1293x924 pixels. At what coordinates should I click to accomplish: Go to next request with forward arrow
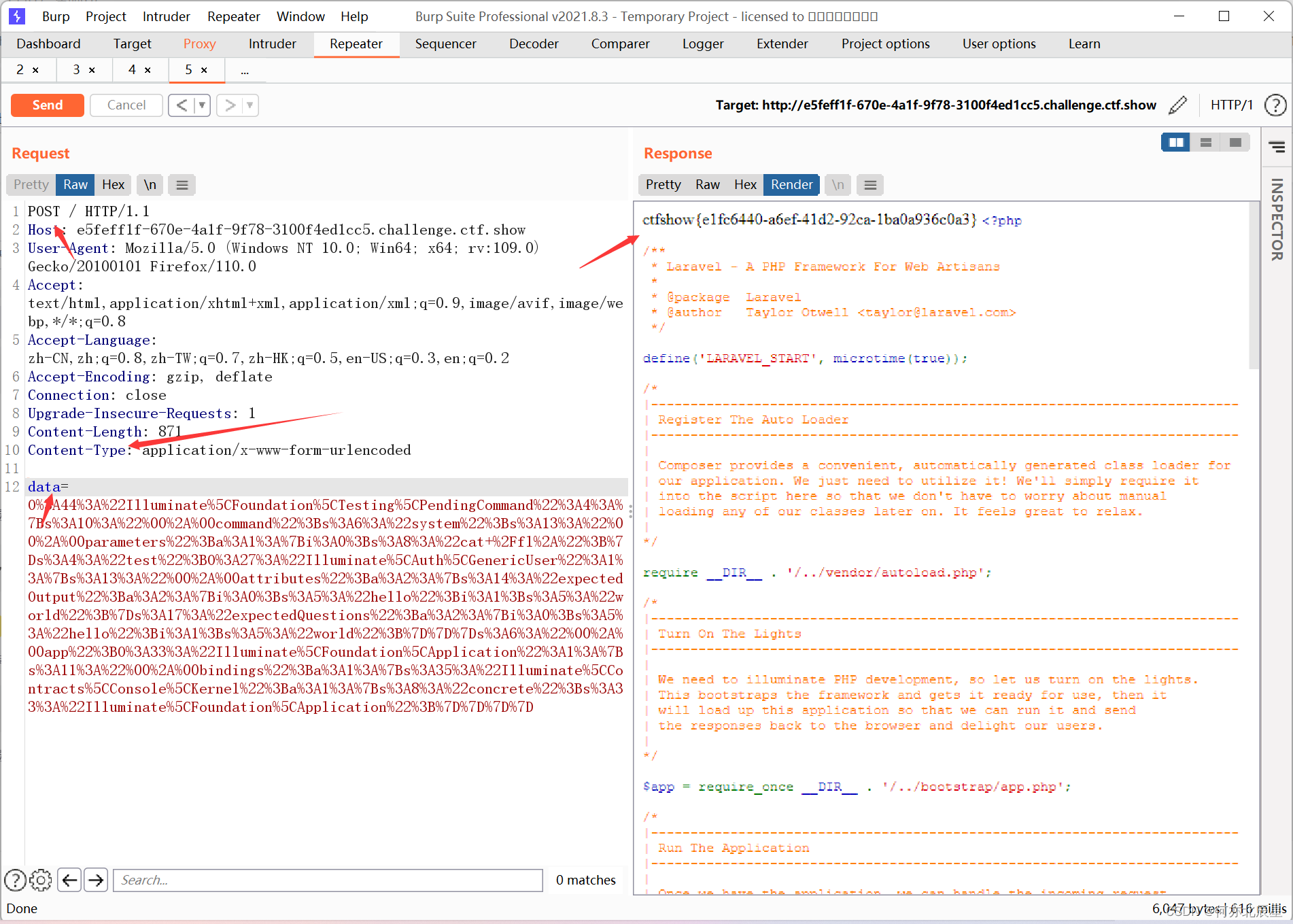tap(230, 105)
